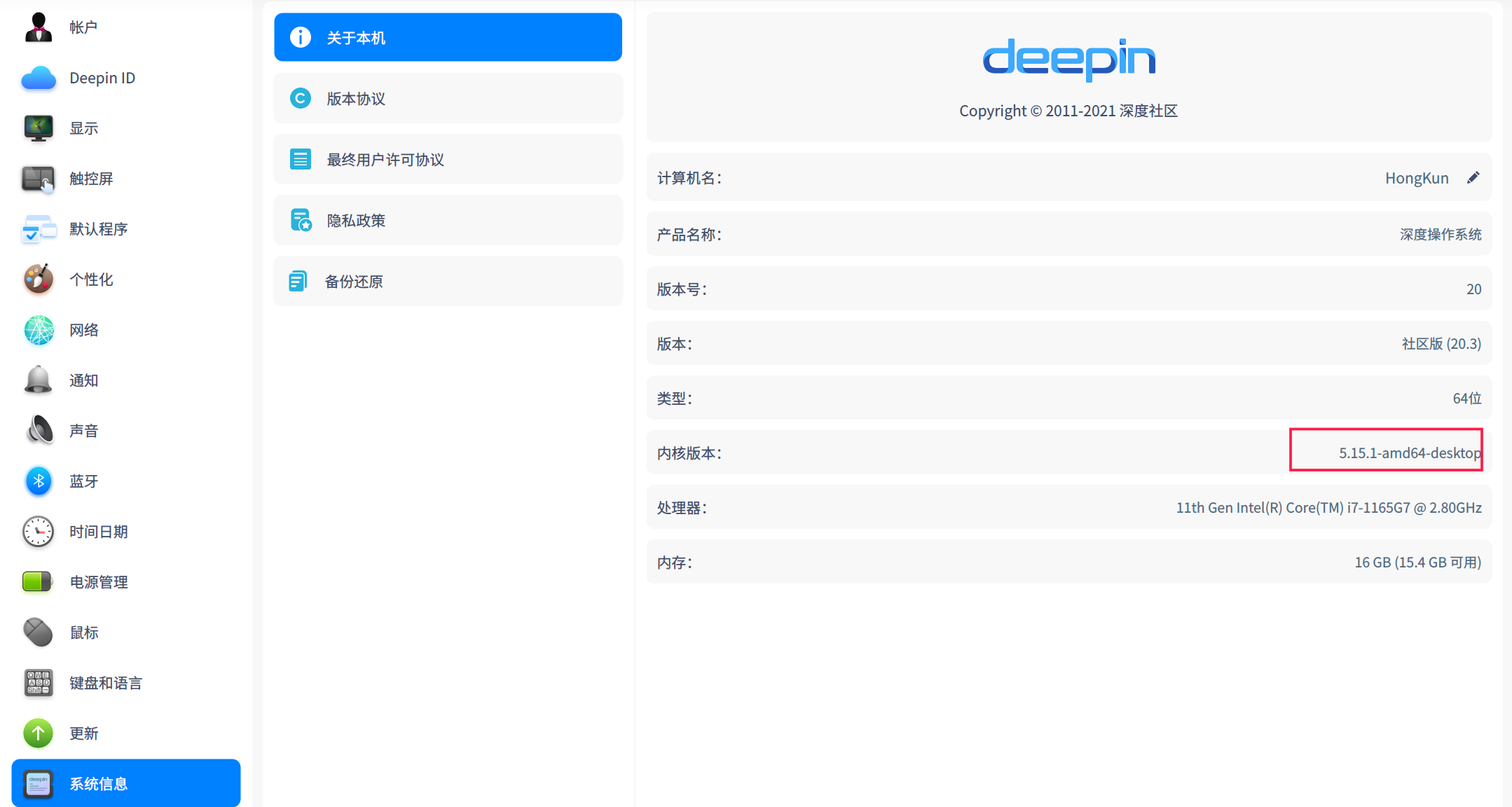
Task: Open Power Management battery icon
Action: click(x=39, y=582)
